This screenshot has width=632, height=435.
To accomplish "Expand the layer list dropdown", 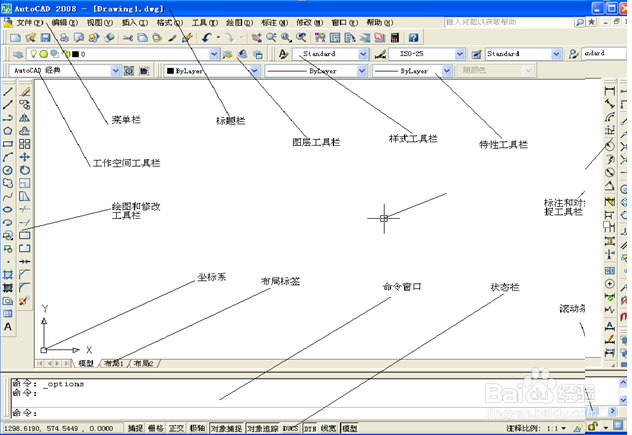I will point(214,54).
